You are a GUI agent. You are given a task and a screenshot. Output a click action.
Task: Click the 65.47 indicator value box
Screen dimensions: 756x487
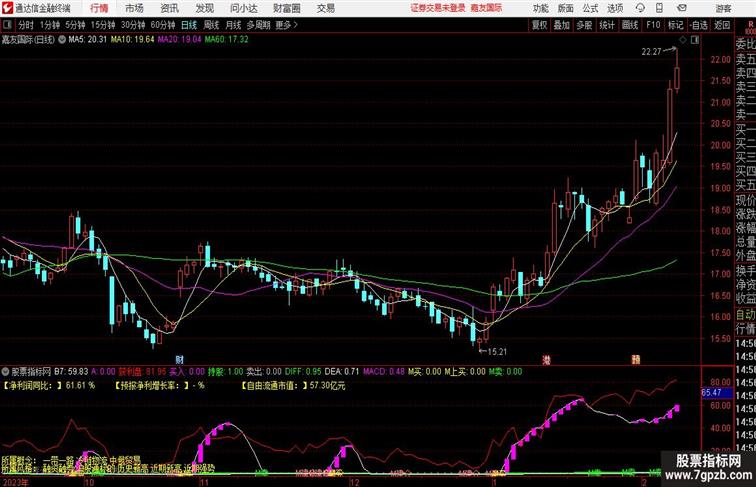coord(715,393)
